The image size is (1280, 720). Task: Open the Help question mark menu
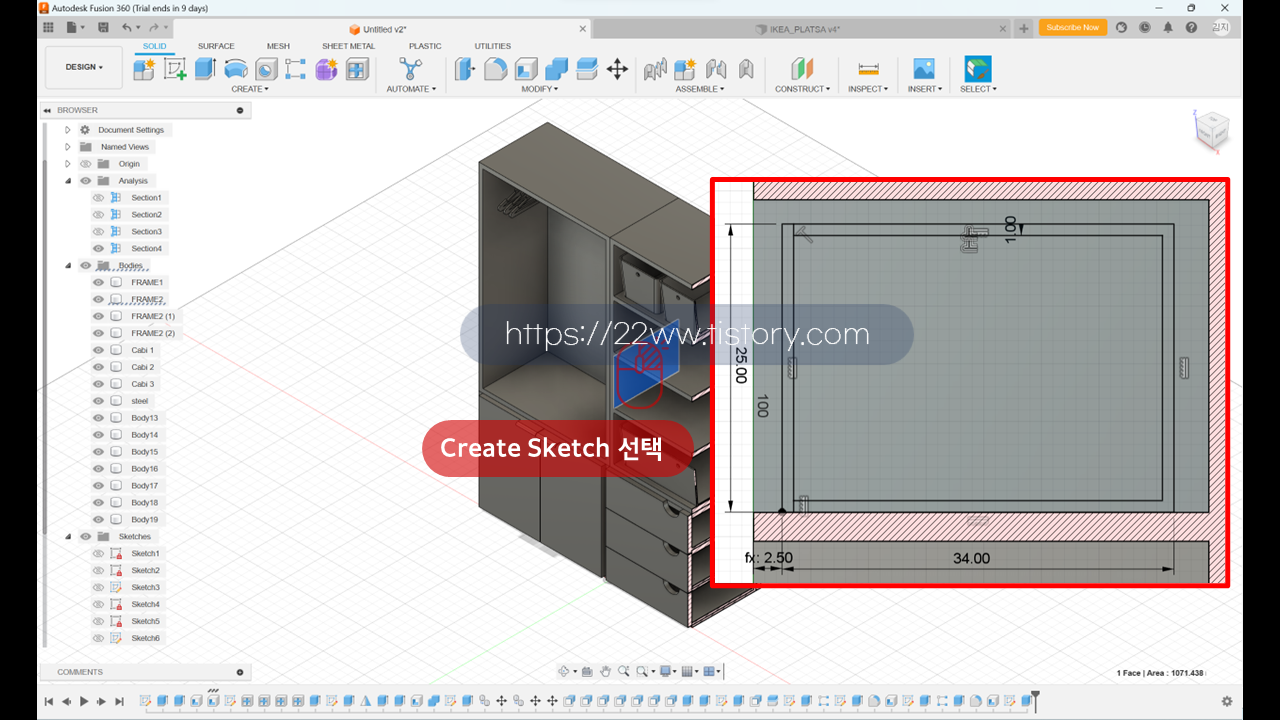coord(1191,28)
